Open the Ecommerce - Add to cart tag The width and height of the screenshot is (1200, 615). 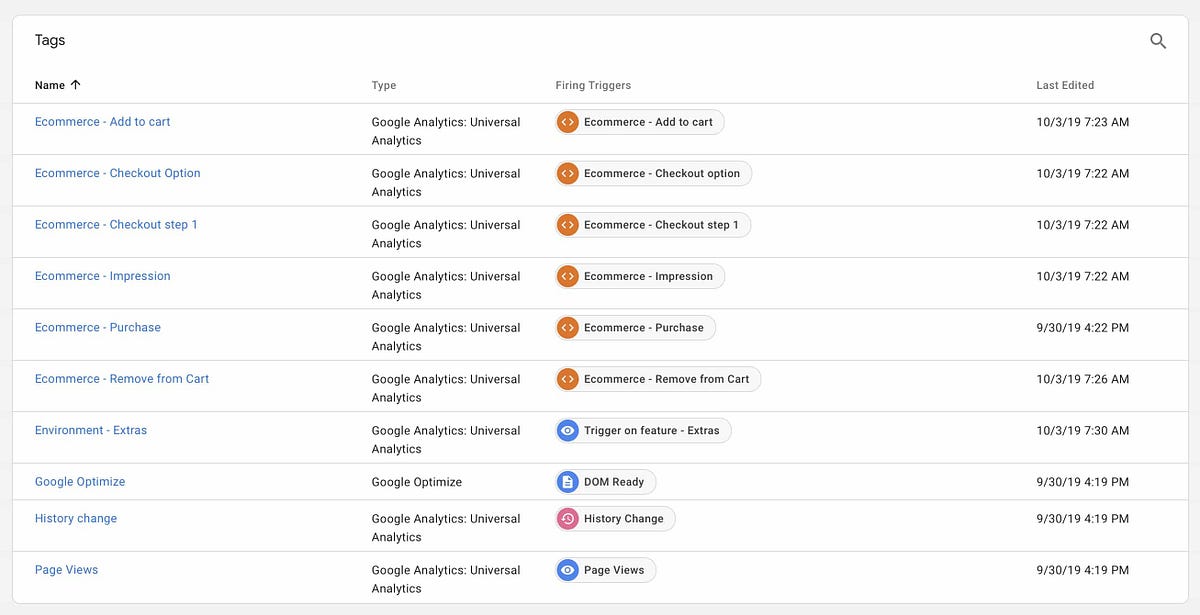(102, 122)
